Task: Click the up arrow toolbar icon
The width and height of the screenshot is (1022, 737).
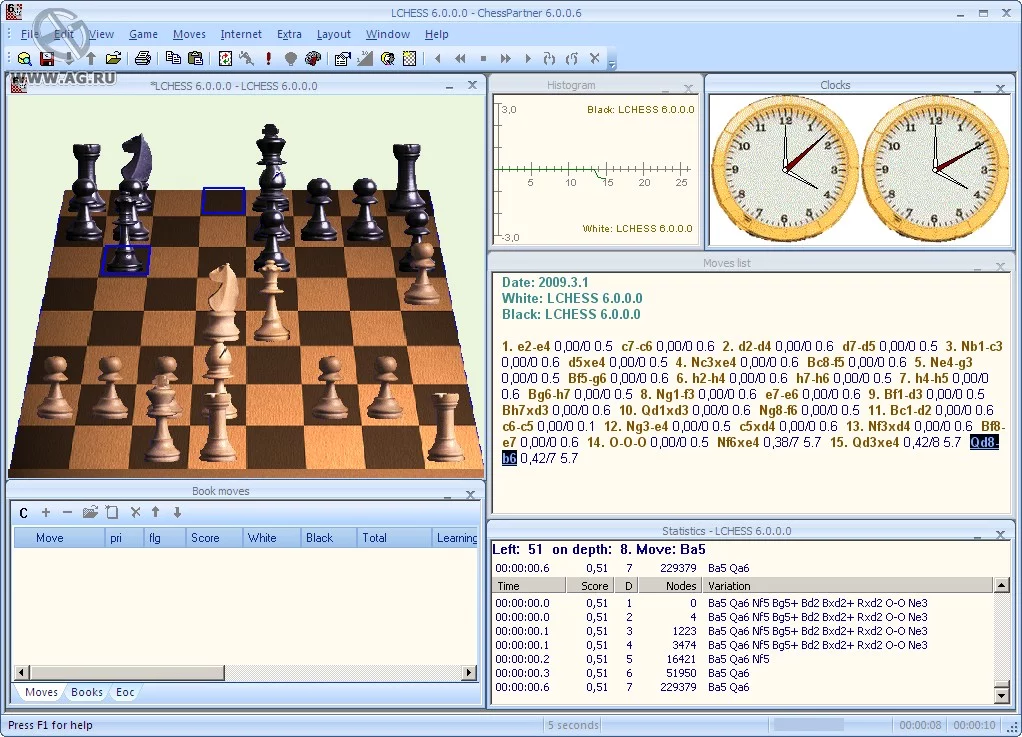Action: (91, 59)
